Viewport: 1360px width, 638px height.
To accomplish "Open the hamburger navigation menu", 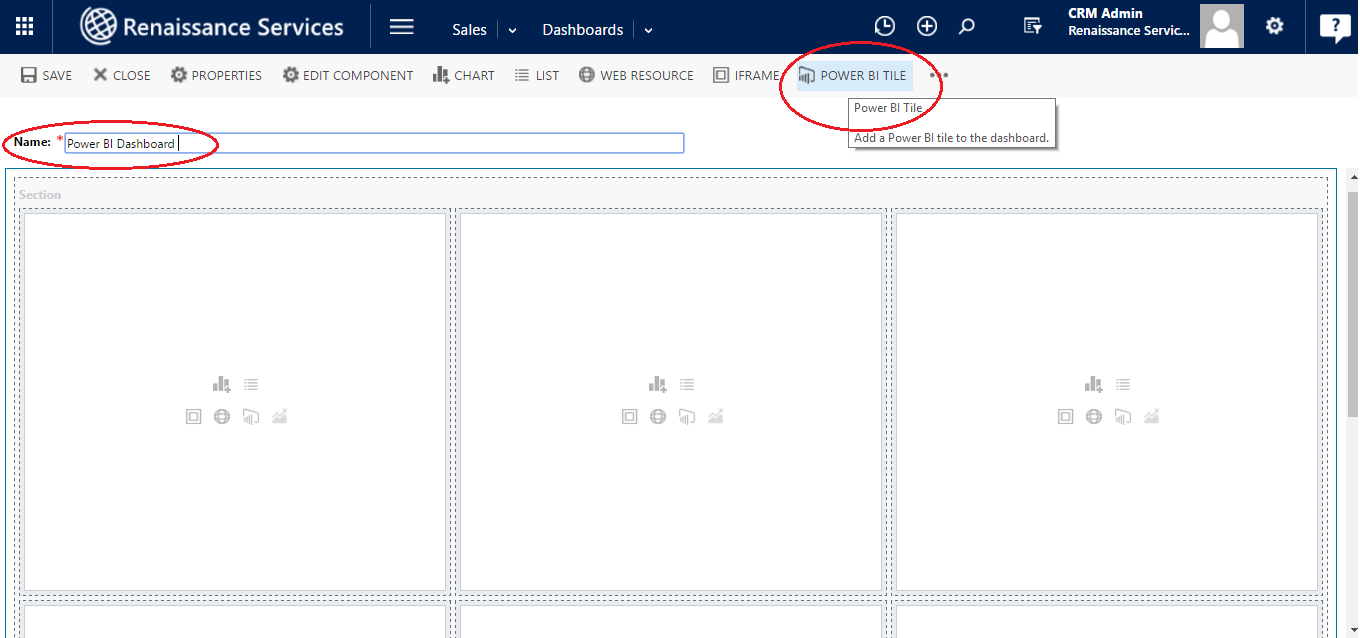I will [x=401, y=27].
